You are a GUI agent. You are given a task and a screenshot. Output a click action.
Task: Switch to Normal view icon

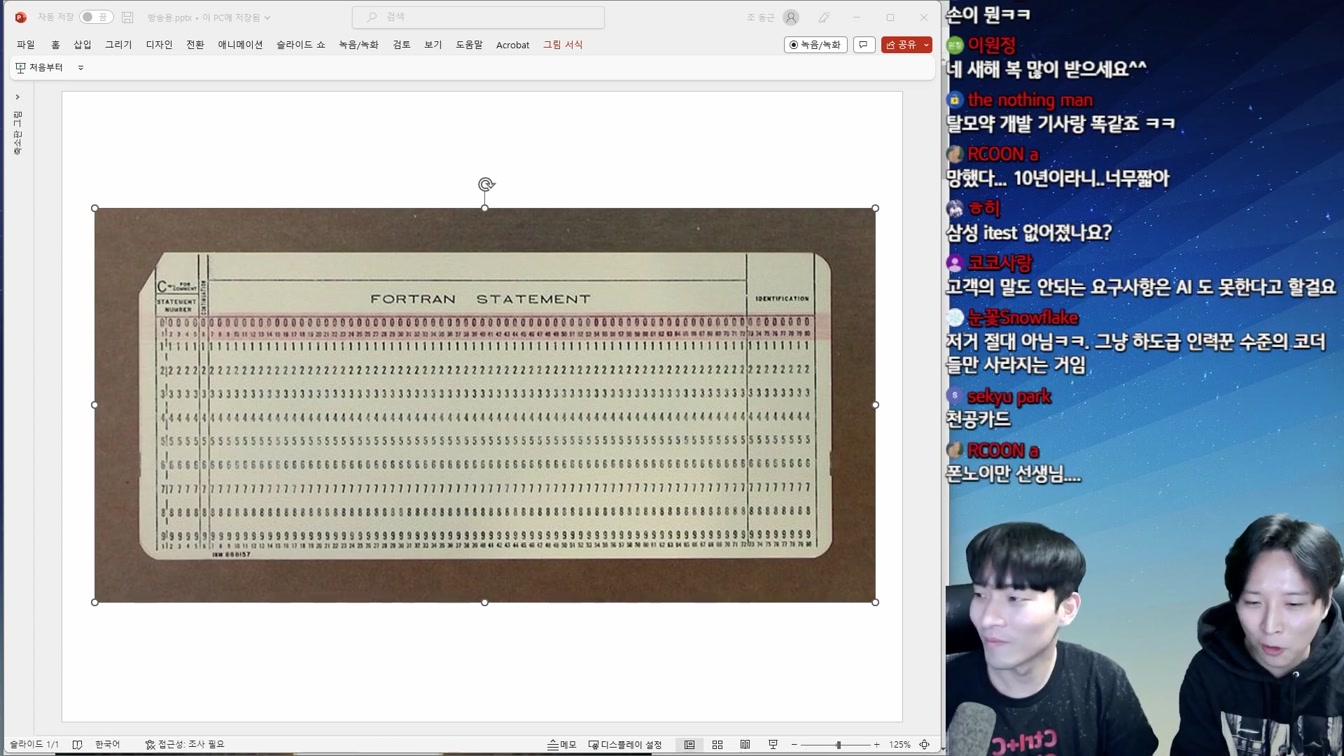pyautogui.click(x=689, y=745)
